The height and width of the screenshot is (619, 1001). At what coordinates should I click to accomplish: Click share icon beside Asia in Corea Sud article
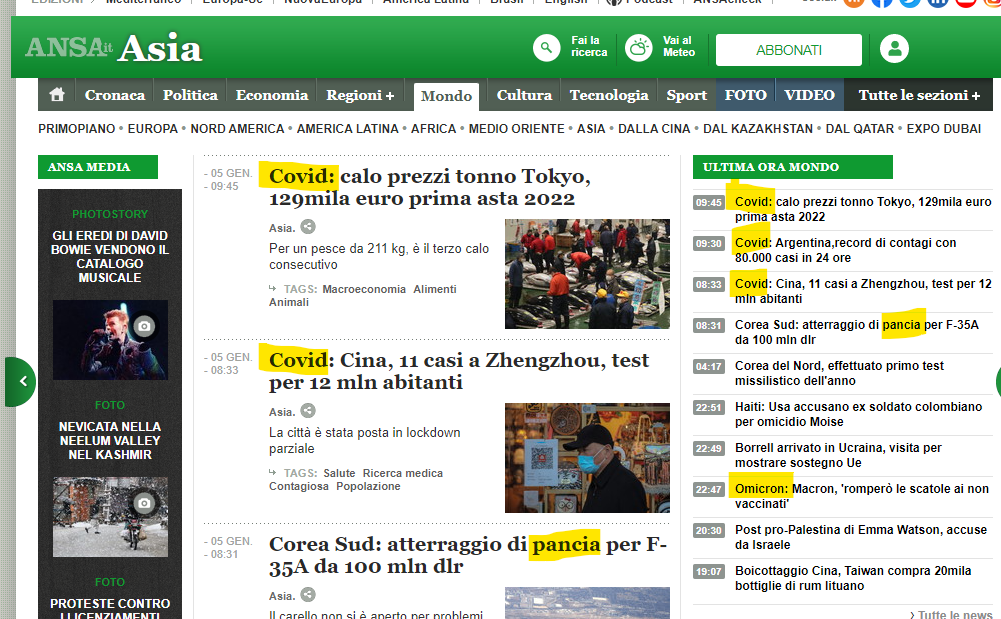coord(308,594)
